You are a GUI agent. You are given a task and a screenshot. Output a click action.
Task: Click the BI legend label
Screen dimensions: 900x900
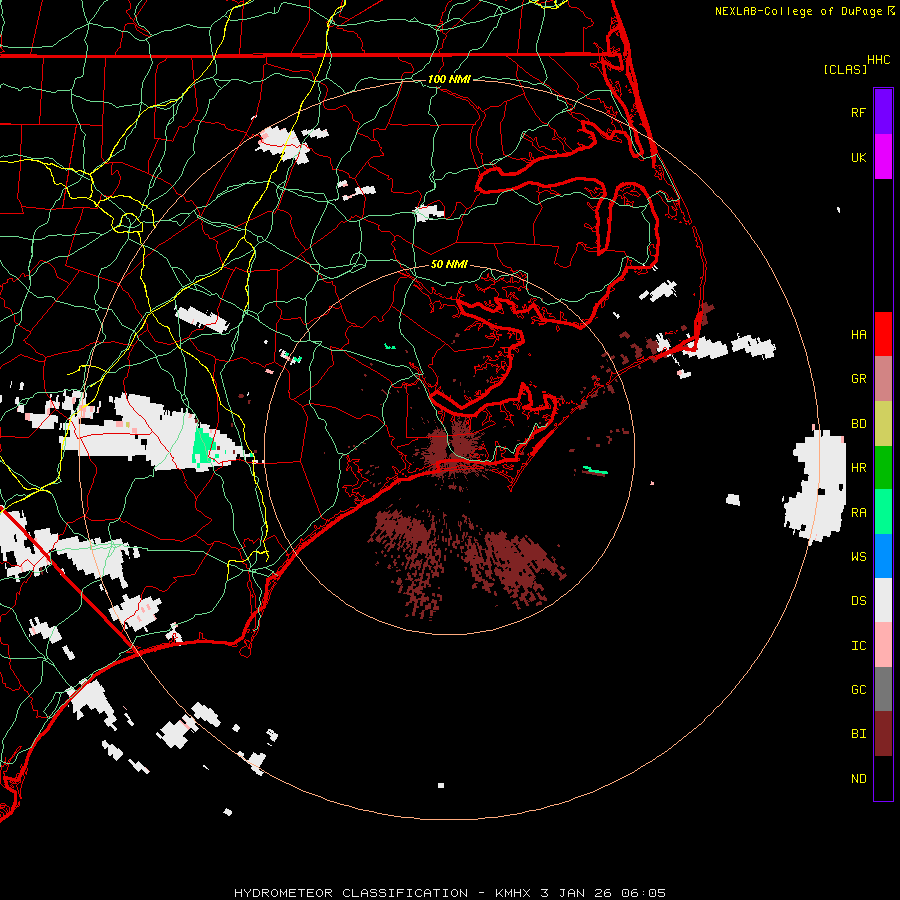click(x=858, y=734)
